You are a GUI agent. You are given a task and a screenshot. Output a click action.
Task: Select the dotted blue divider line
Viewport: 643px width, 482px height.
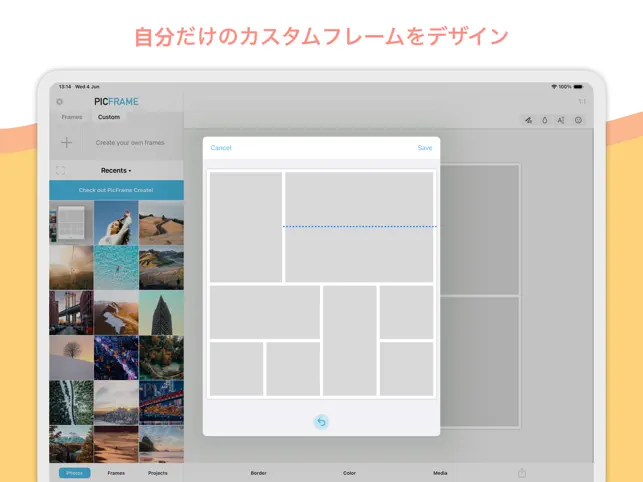click(x=359, y=226)
